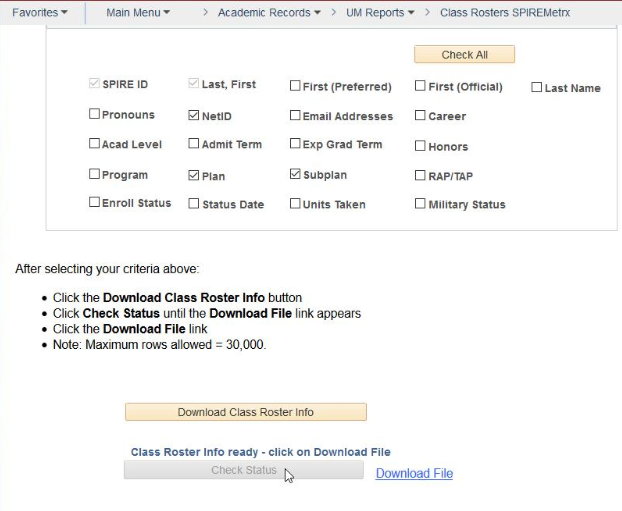Viewport: 622px width, 511px height.
Task: Uncheck the Plan checkbox
Action: tap(194, 174)
